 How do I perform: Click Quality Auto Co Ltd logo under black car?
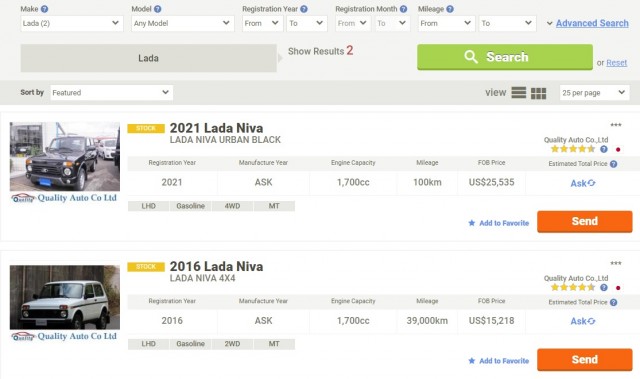[64, 198]
